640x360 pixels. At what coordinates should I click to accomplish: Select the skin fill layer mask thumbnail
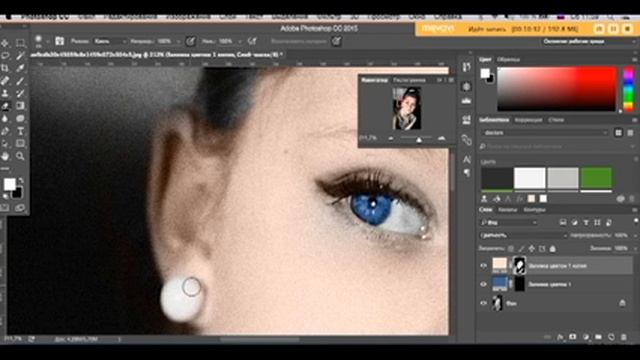(519, 266)
